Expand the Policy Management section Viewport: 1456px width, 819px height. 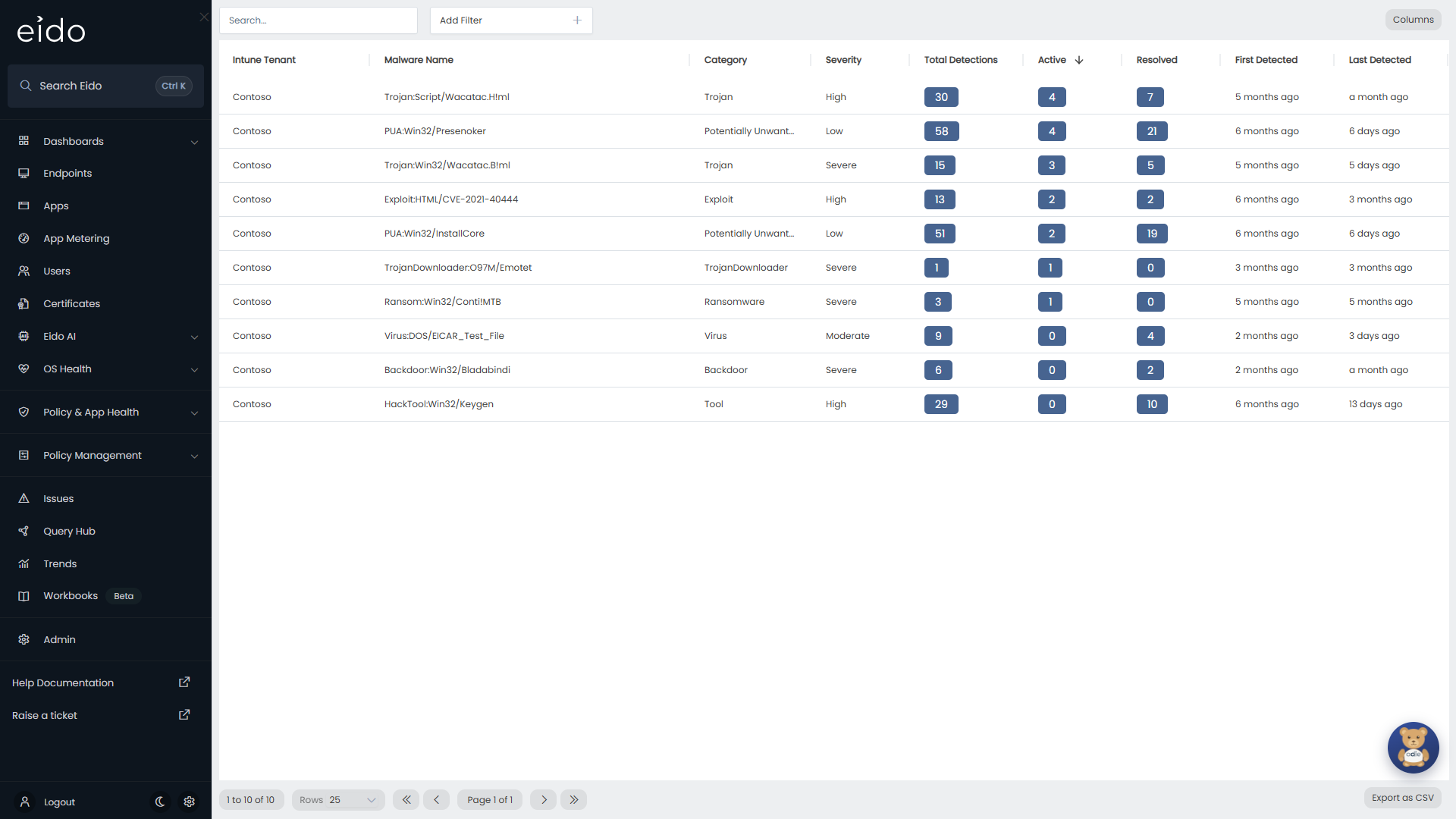[105, 455]
